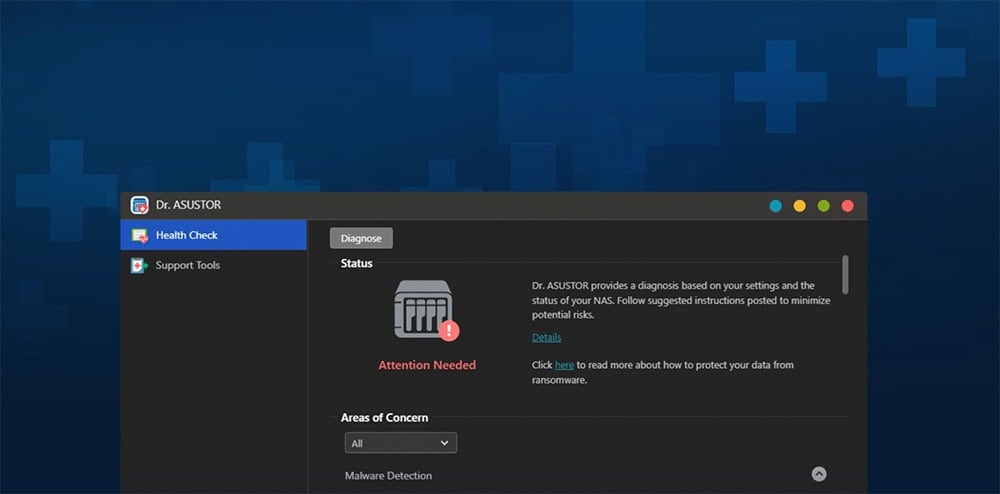Click the Support Tools sidebar icon
Image resolution: width=1000 pixels, height=494 pixels.
[x=139, y=265]
